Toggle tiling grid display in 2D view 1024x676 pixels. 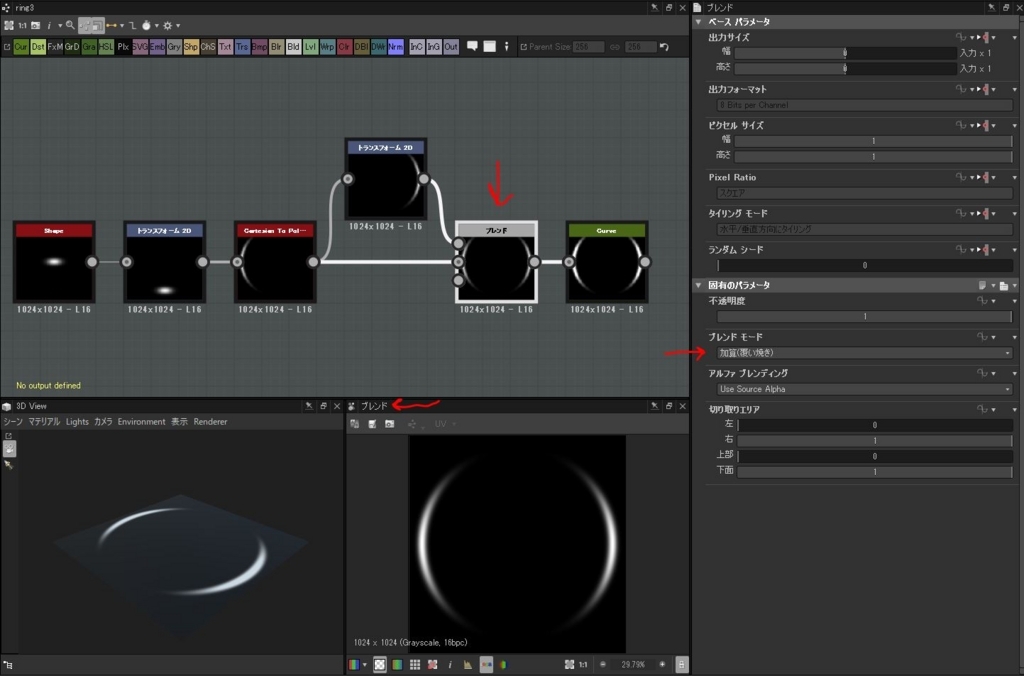coord(415,665)
